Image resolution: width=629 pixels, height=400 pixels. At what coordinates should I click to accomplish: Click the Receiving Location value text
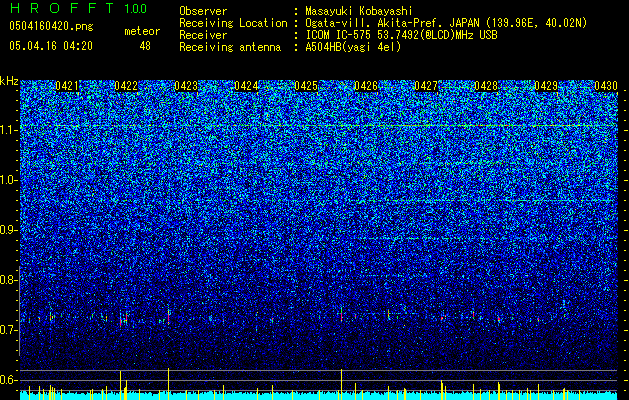pyautogui.click(x=446, y=23)
